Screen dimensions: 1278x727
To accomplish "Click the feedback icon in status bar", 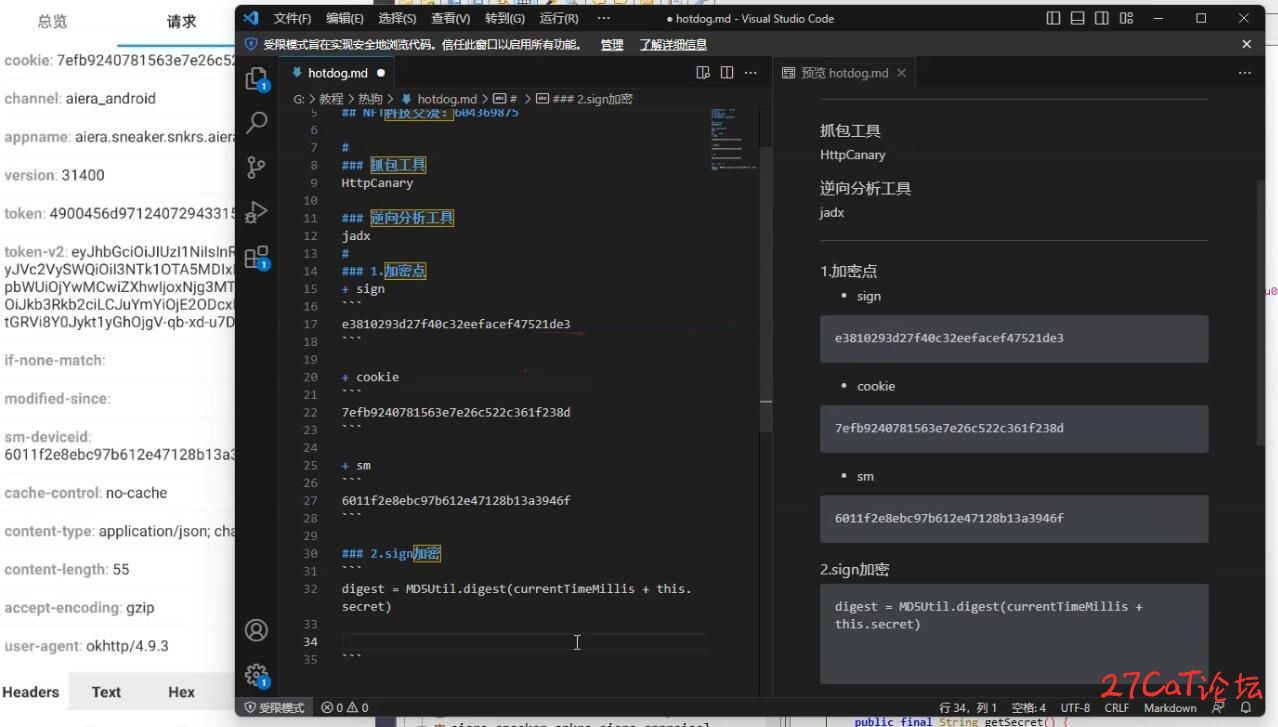I will click(x=1217, y=707).
